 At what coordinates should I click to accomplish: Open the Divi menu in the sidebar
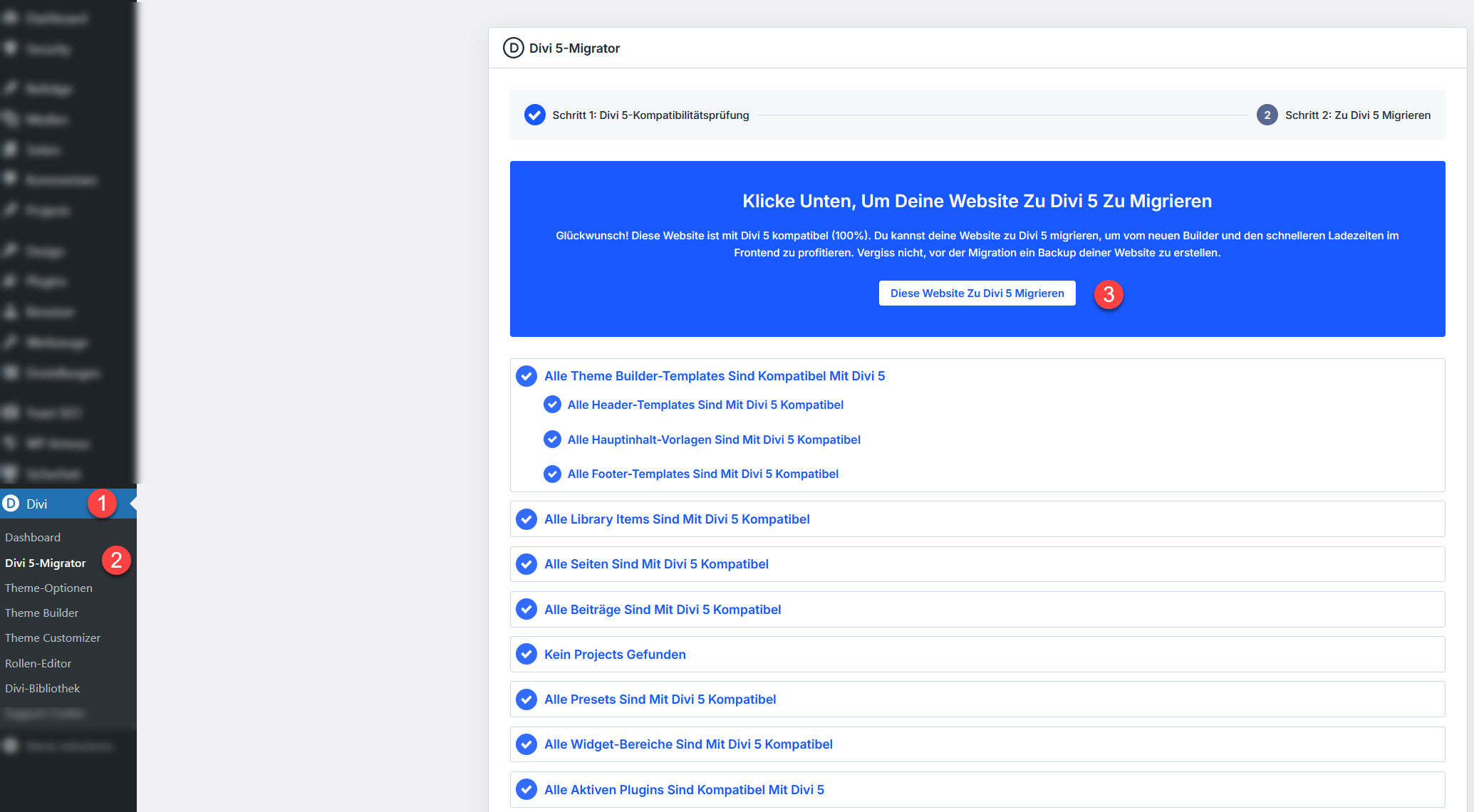[x=68, y=504]
